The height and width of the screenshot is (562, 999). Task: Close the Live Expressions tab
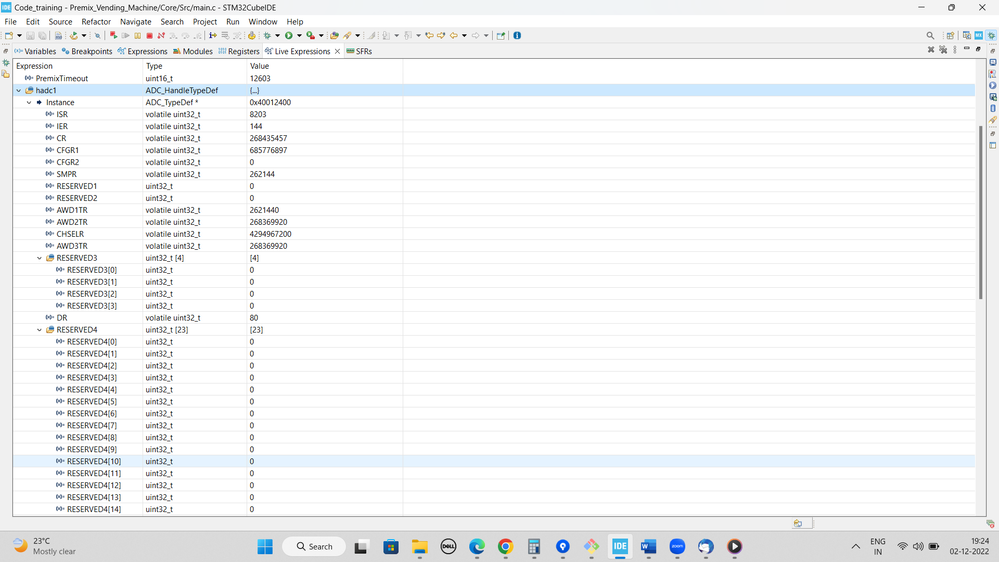[338, 51]
